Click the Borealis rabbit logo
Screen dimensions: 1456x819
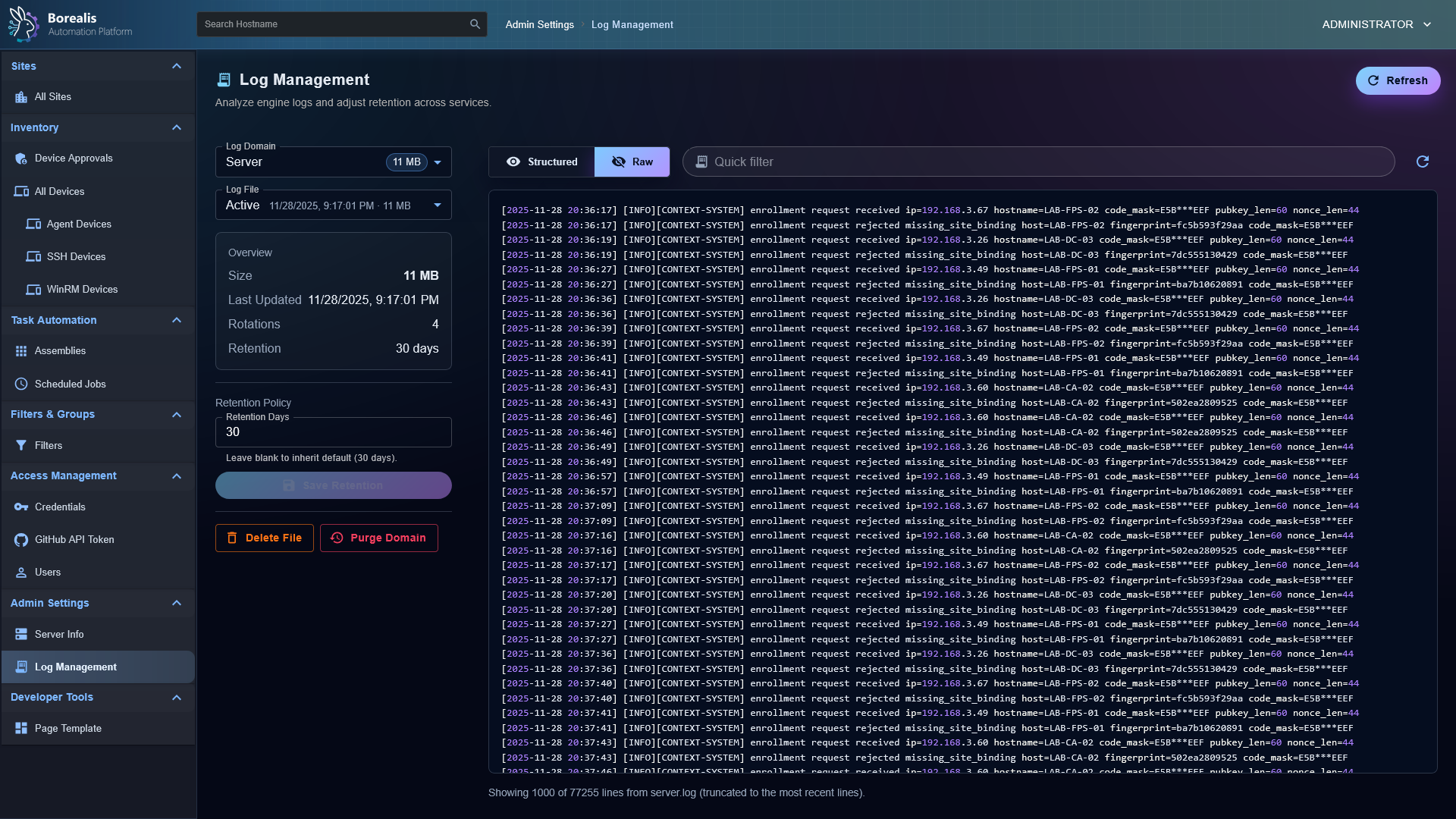[23, 24]
